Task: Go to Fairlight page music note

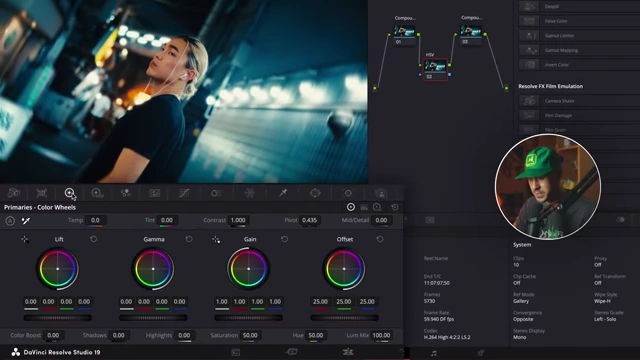Action: click(x=433, y=353)
